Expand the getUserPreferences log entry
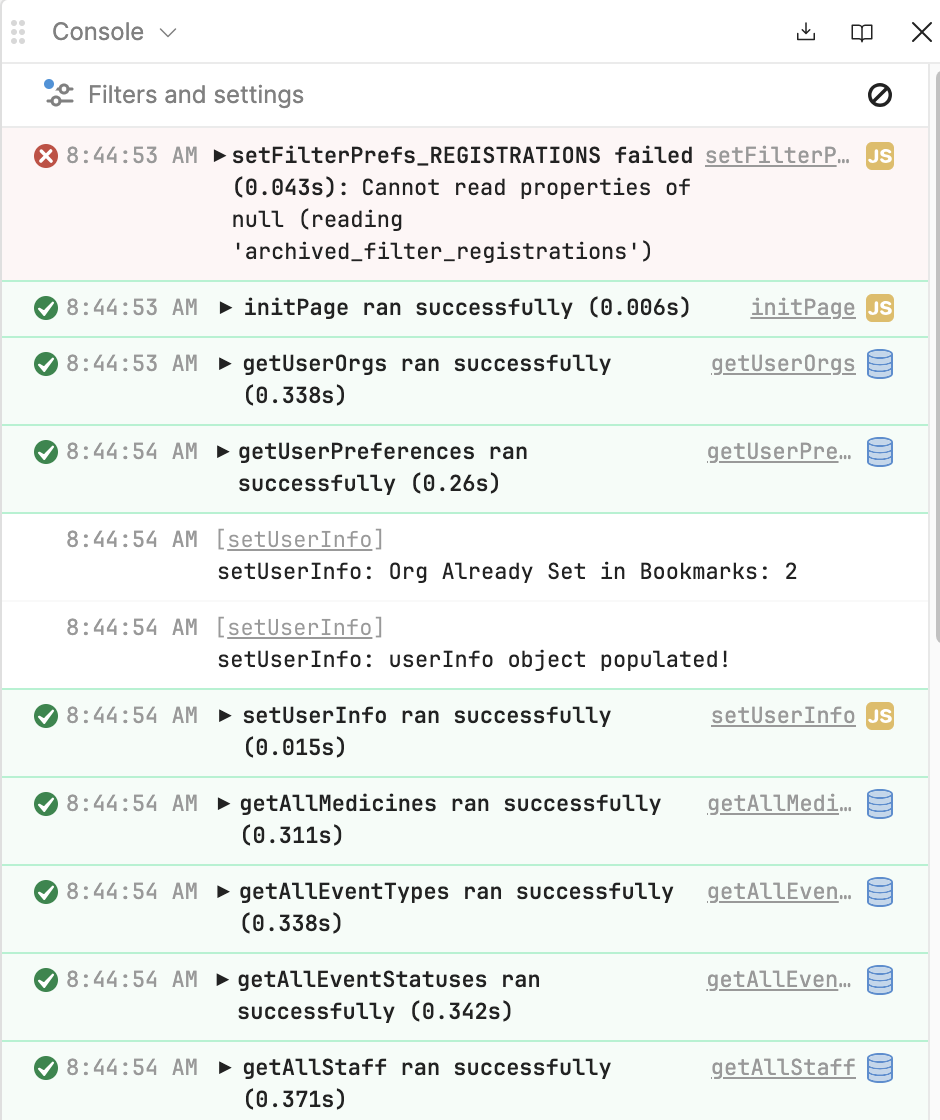The height and width of the screenshot is (1120, 940). (x=223, y=451)
